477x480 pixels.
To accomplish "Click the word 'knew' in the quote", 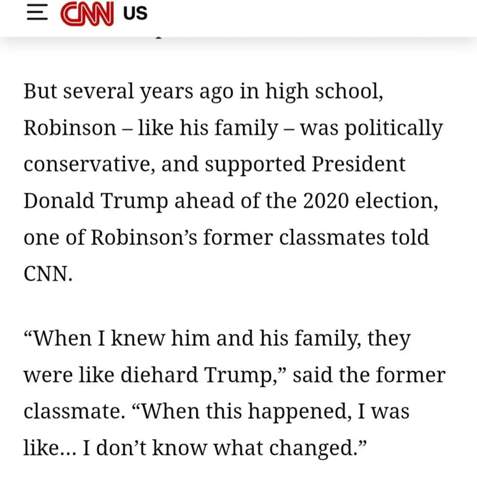I will pos(138,338).
